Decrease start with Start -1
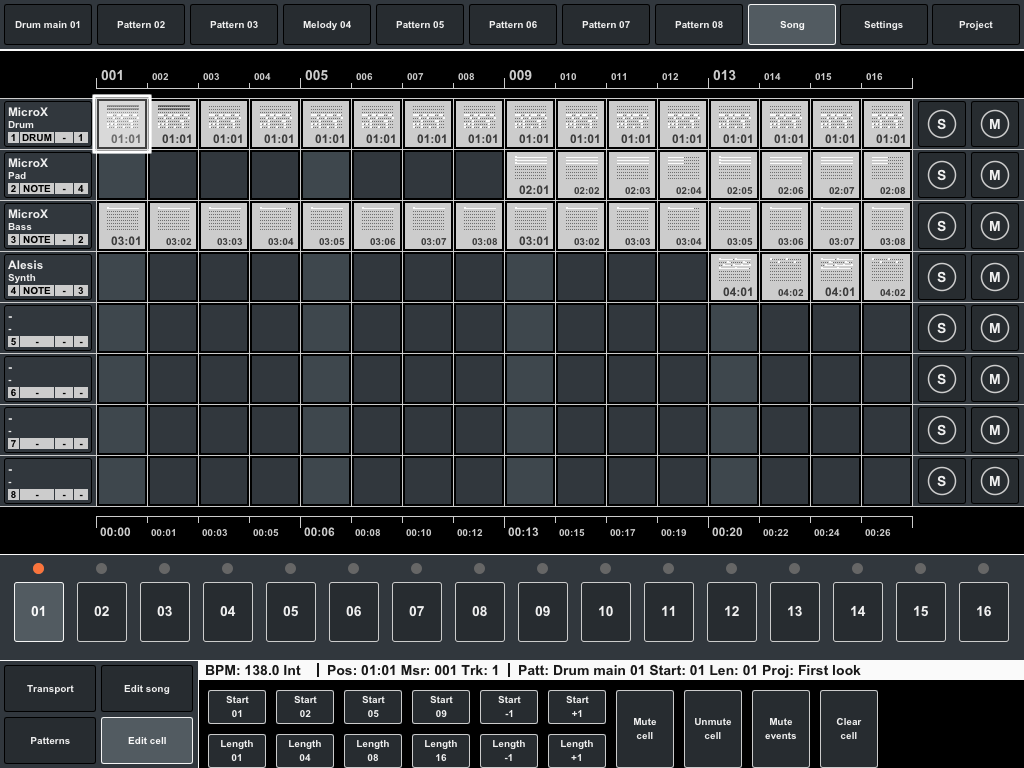Viewport: 1024px width, 768px height. tap(509, 707)
